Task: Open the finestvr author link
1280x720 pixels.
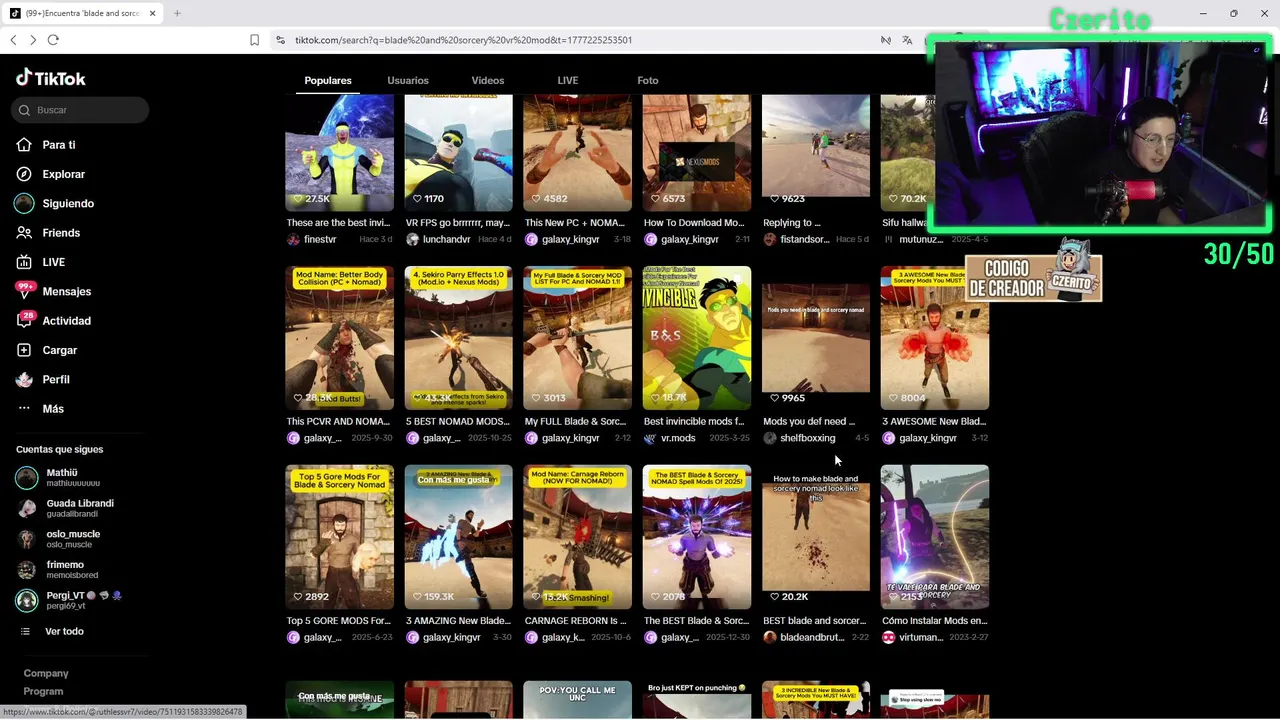Action: click(x=320, y=240)
